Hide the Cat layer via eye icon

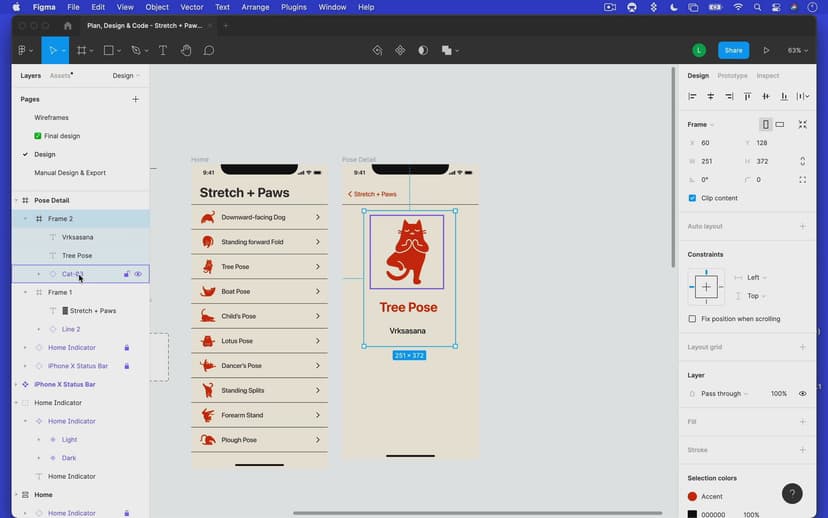[138, 274]
